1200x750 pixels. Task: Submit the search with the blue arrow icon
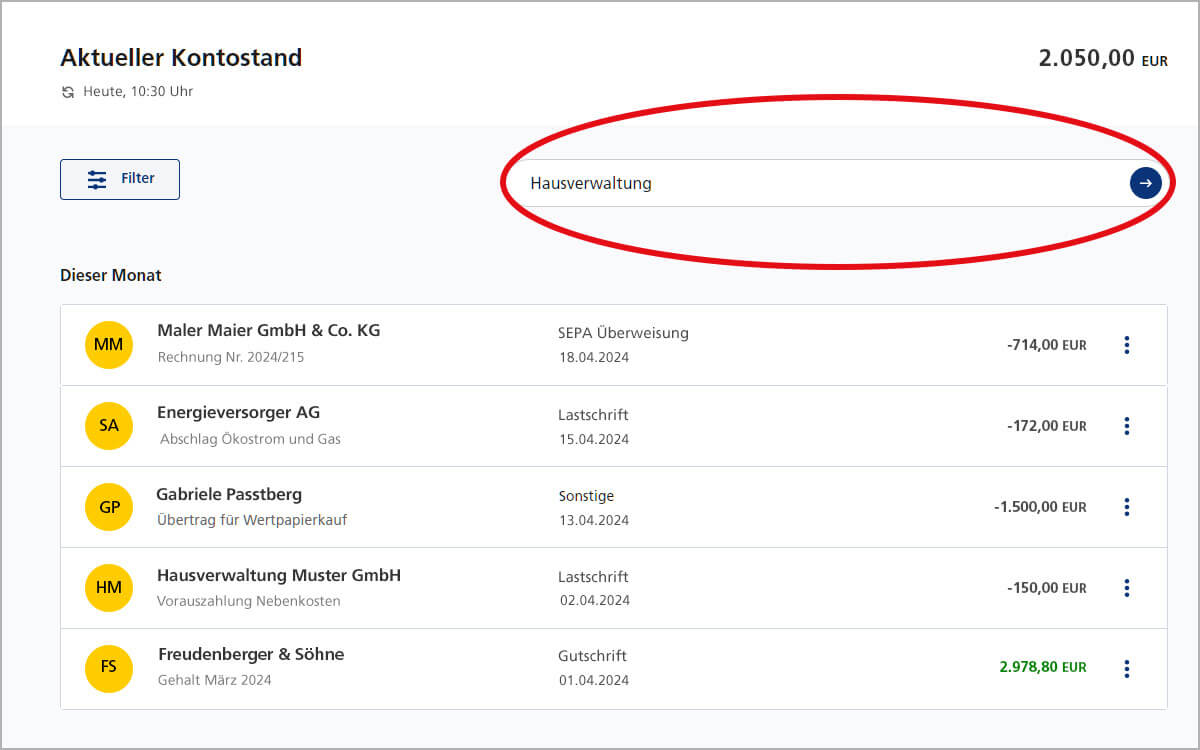[x=1144, y=183]
